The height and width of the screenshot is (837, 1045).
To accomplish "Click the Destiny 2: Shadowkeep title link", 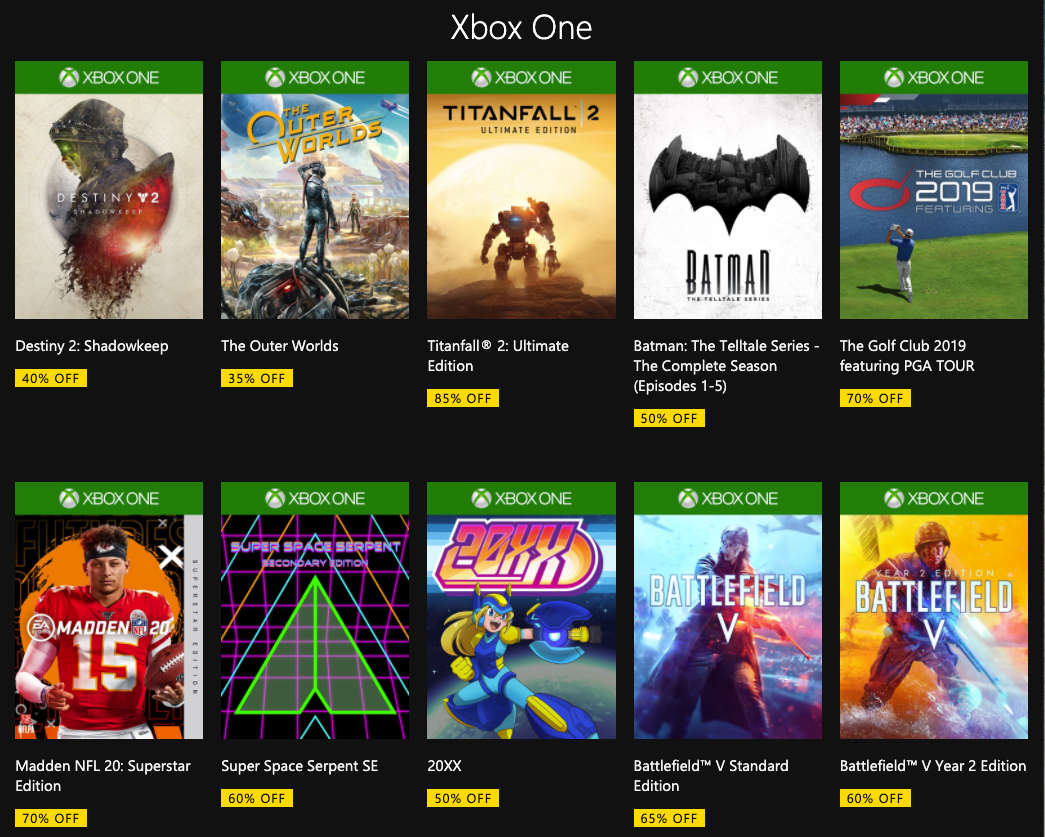I will coord(92,346).
